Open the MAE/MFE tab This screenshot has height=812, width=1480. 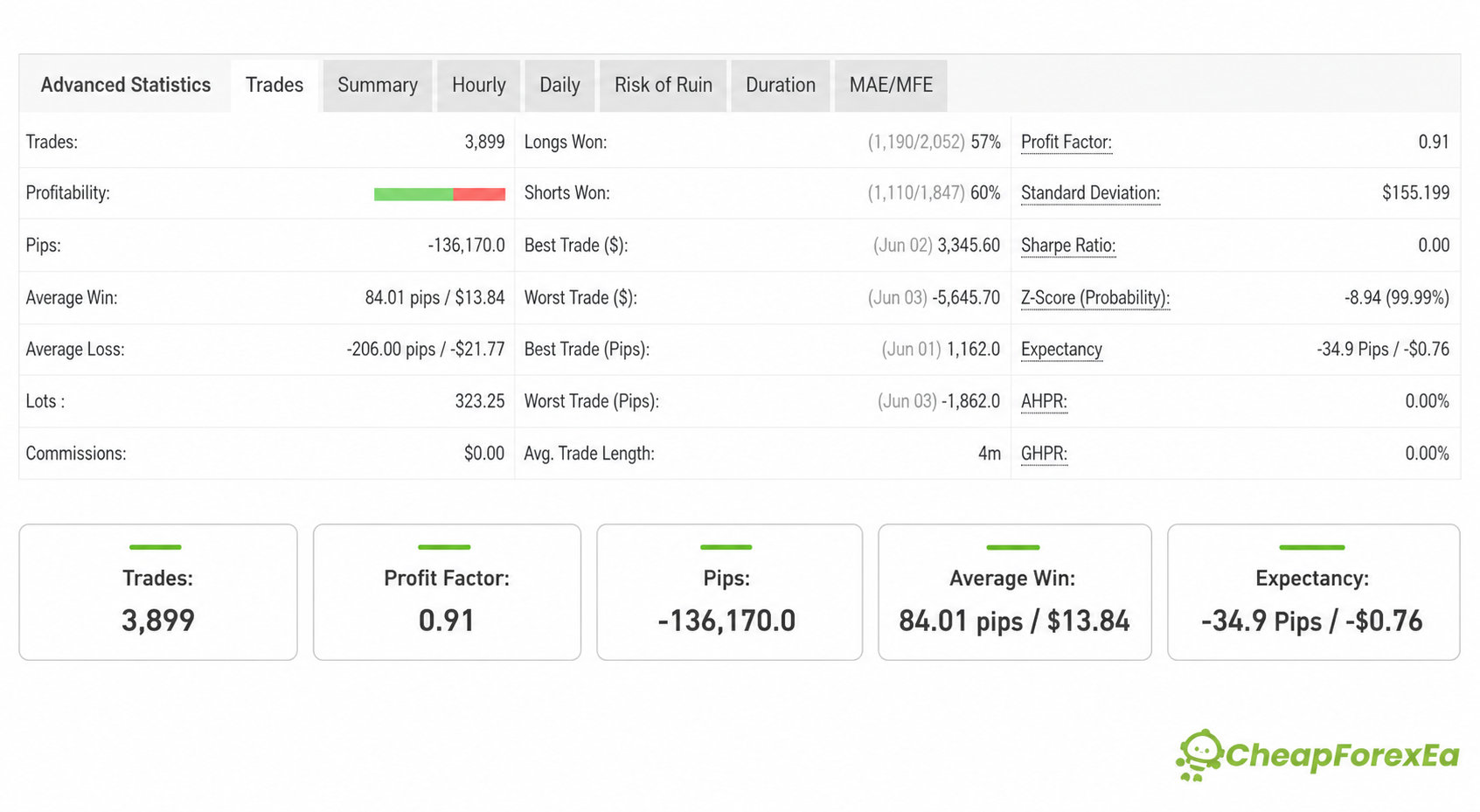(891, 85)
